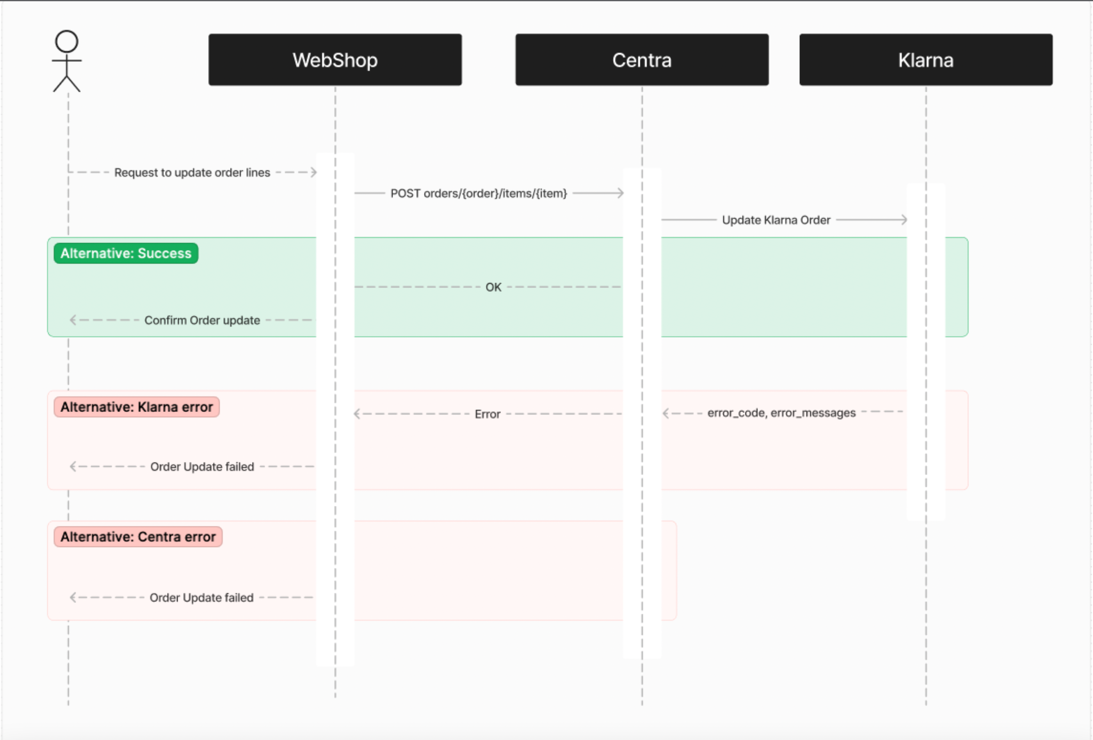Click 'Order Update failed' in Centra error block

202,598
